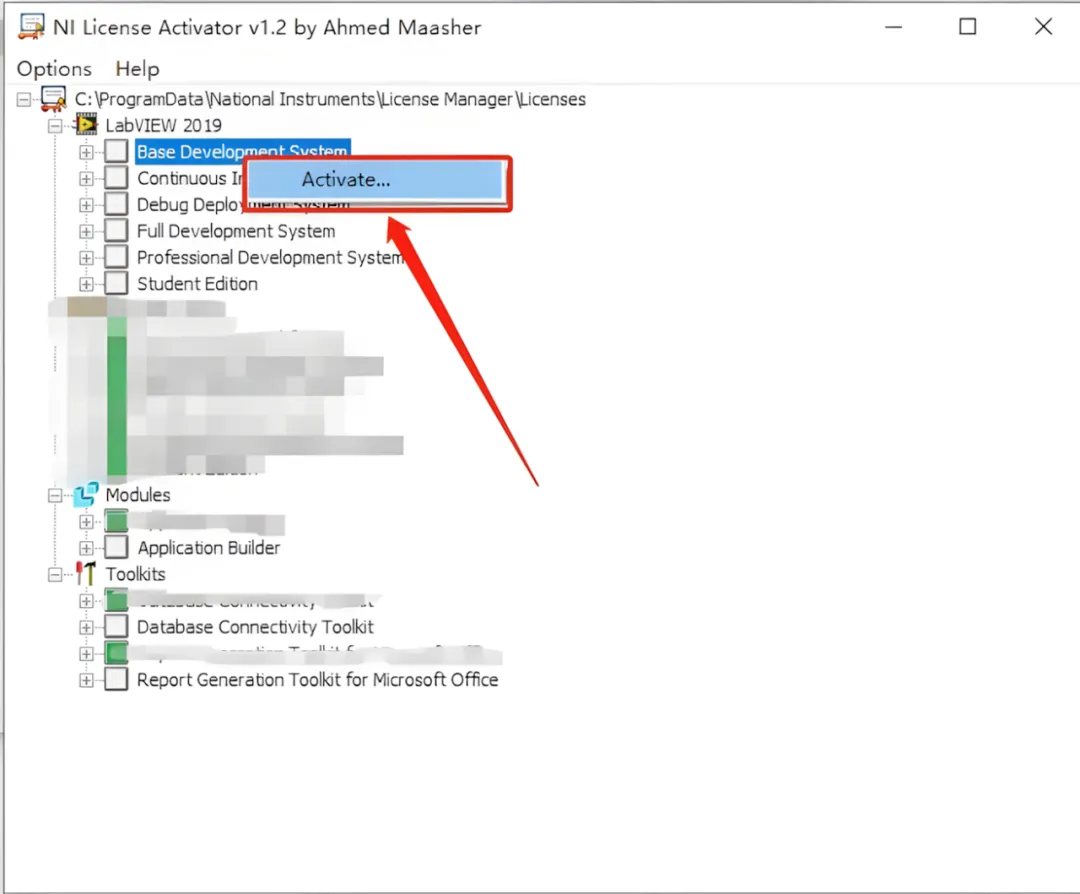Image resolution: width=1080 pixels, height=894 pixels.
Task: Select the LabVIEW 2019 label
Action: click(163, 125)
